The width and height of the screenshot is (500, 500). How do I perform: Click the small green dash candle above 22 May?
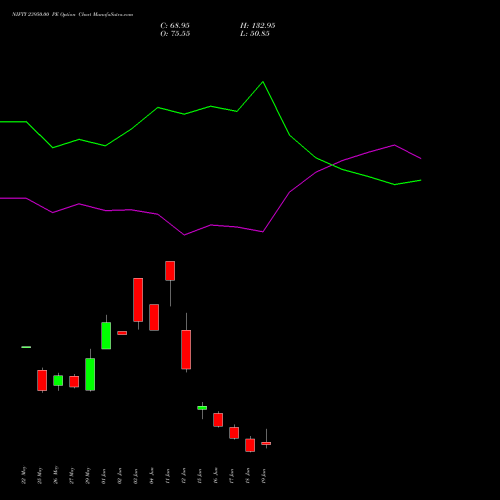tap(26, 347)
